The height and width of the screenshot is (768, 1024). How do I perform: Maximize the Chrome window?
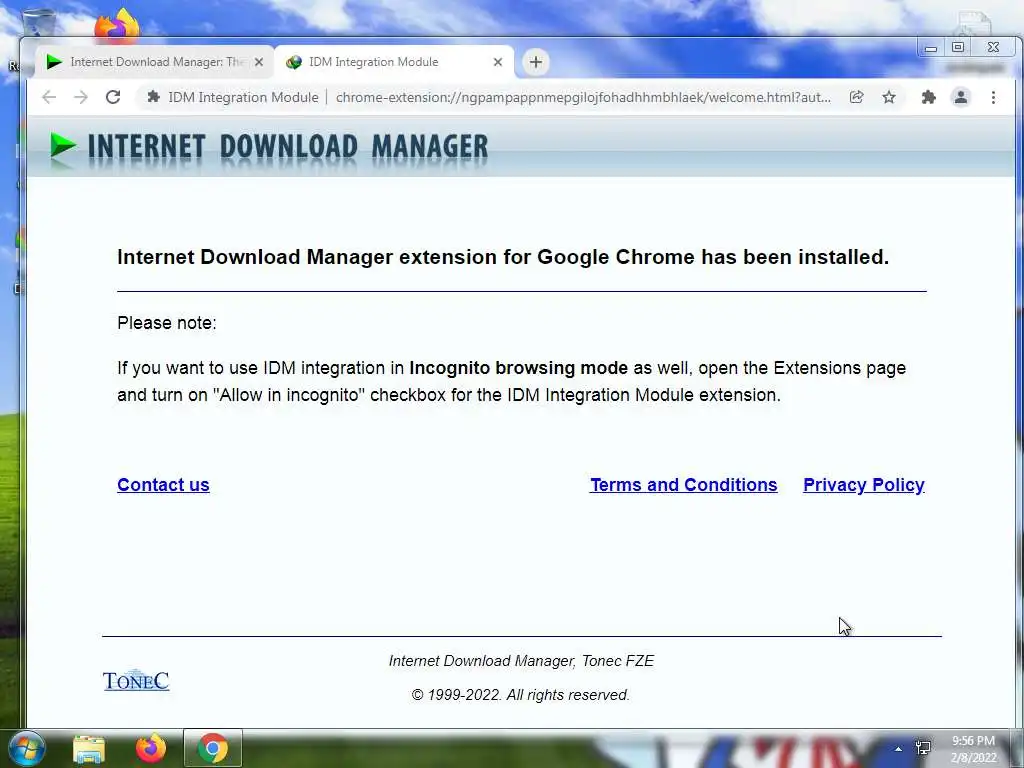957,47
